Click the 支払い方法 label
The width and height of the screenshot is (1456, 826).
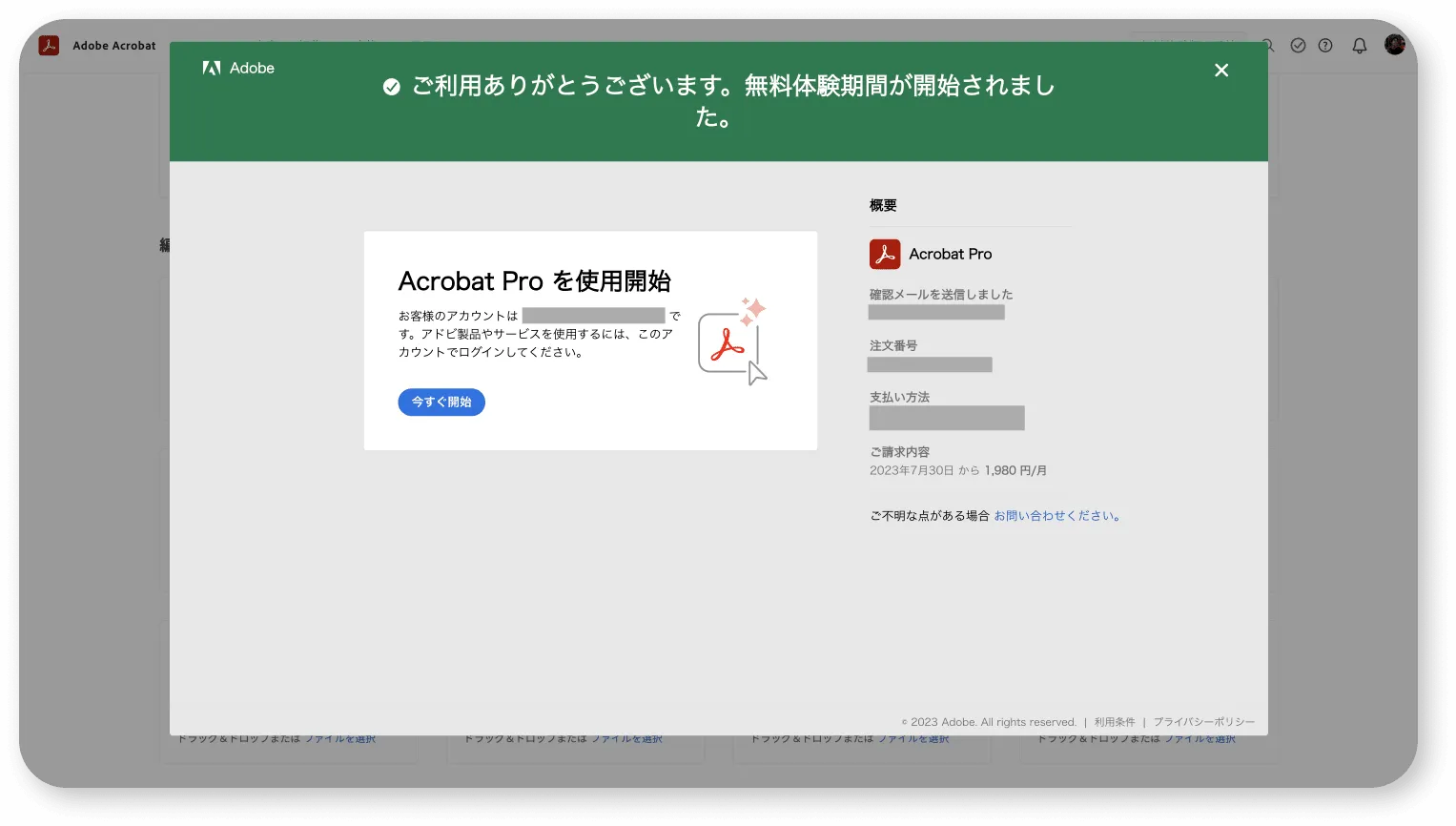899,397
